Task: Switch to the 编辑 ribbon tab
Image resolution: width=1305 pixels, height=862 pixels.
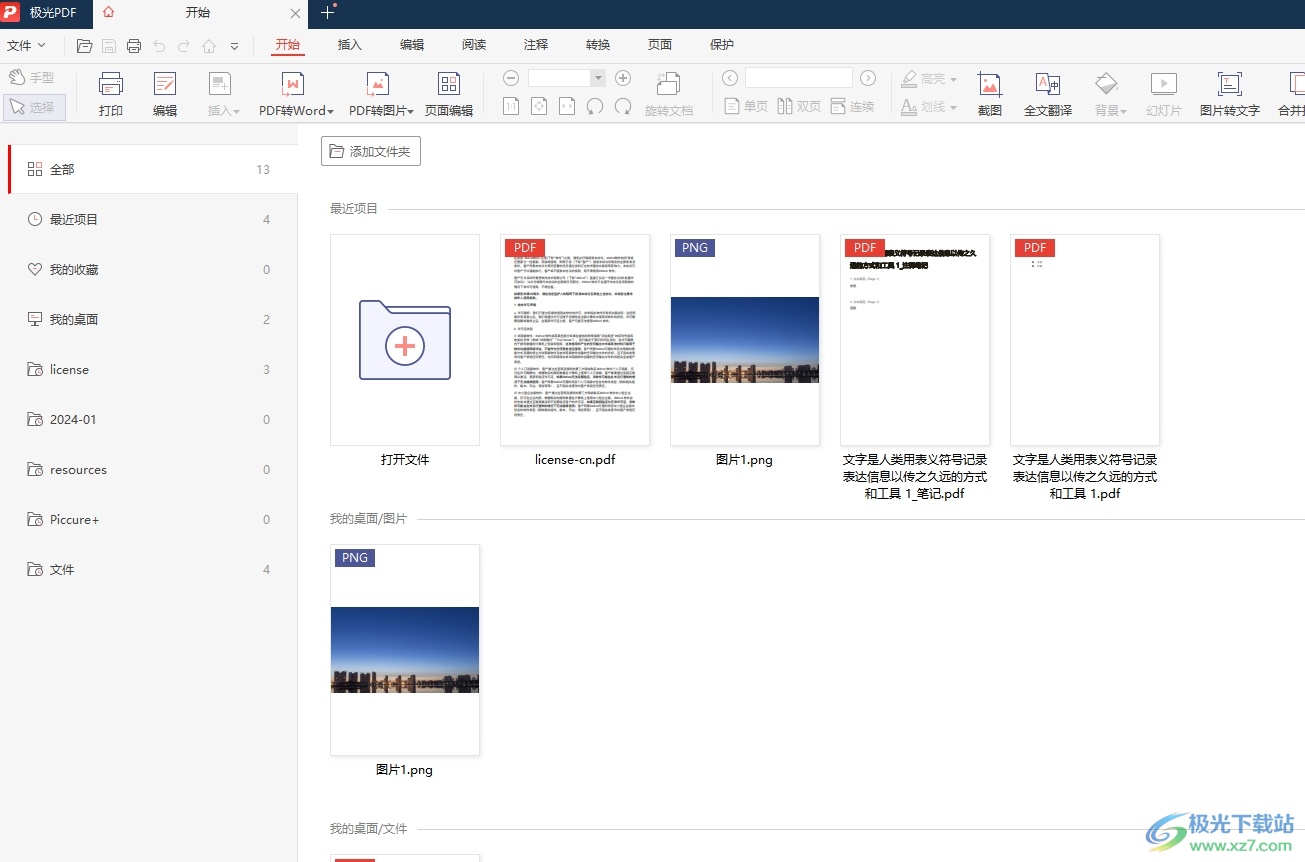Action: 412,45
